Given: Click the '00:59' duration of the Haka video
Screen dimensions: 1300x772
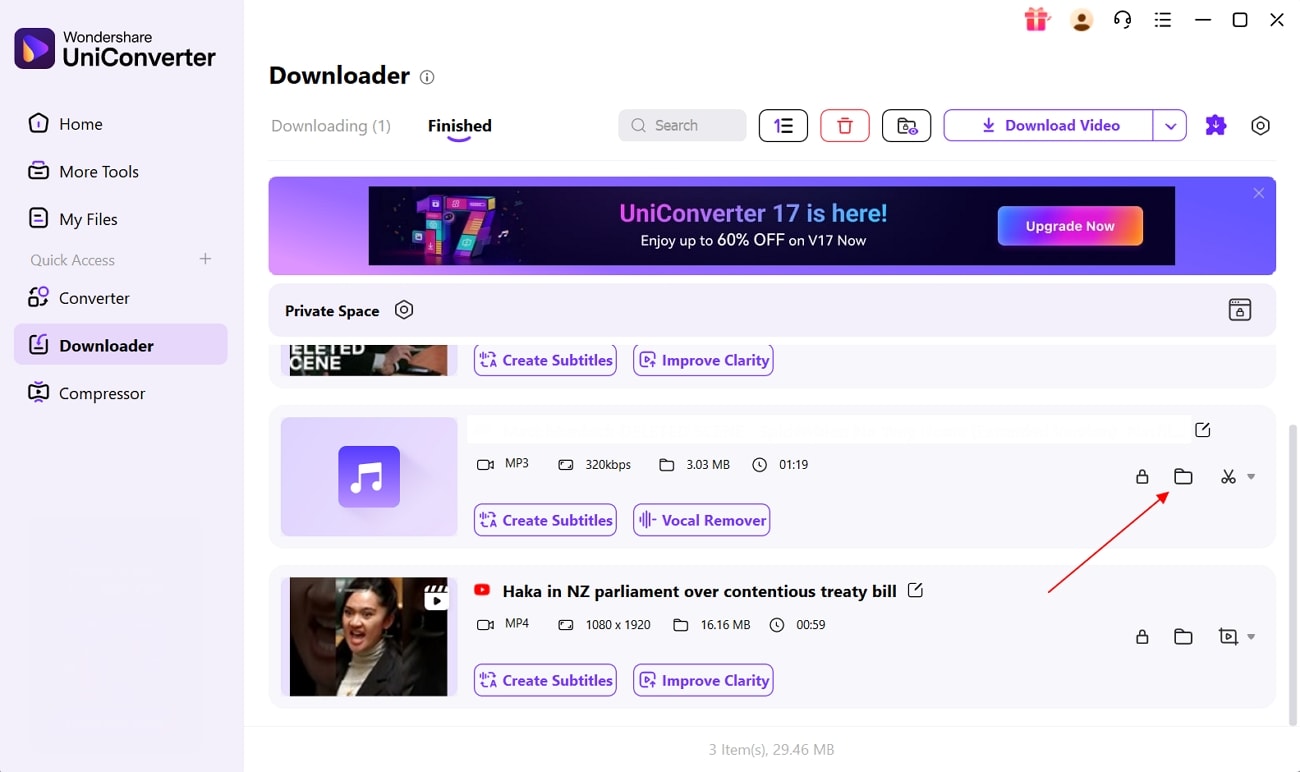Looking at the screenshot, I should [811, 625].
